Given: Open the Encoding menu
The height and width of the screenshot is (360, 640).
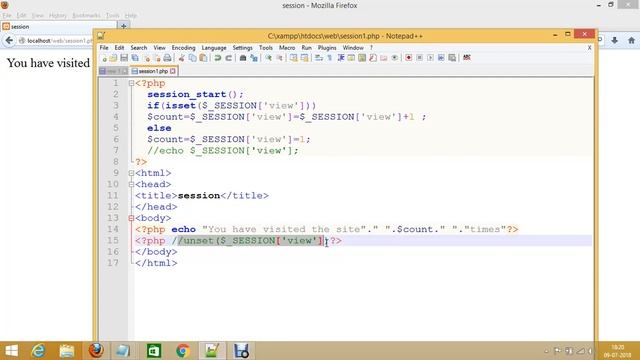Looking at the screenshot, I should pos(183,48).
